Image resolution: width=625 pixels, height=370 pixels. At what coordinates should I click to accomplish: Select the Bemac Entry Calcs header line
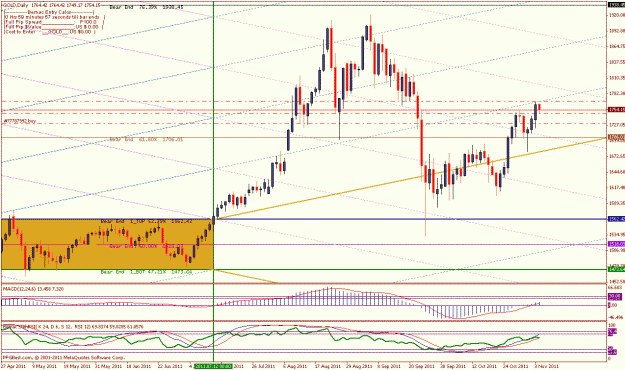pyautogui.click(x=49, y=12)
